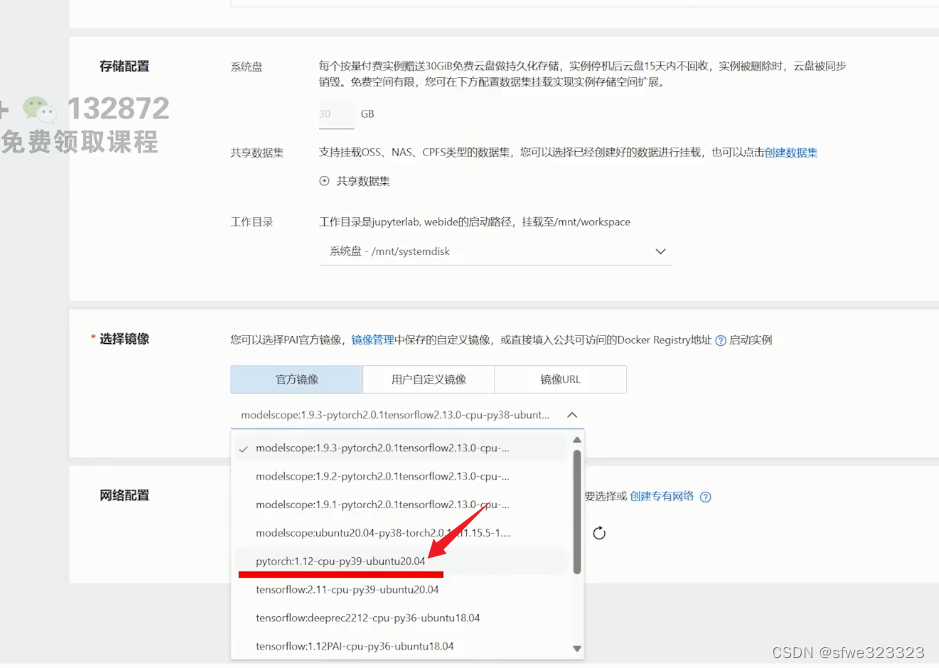939x668 pixels.
Task: Switch to 官方镜像 tab
Action: click(x=296, y=379)
